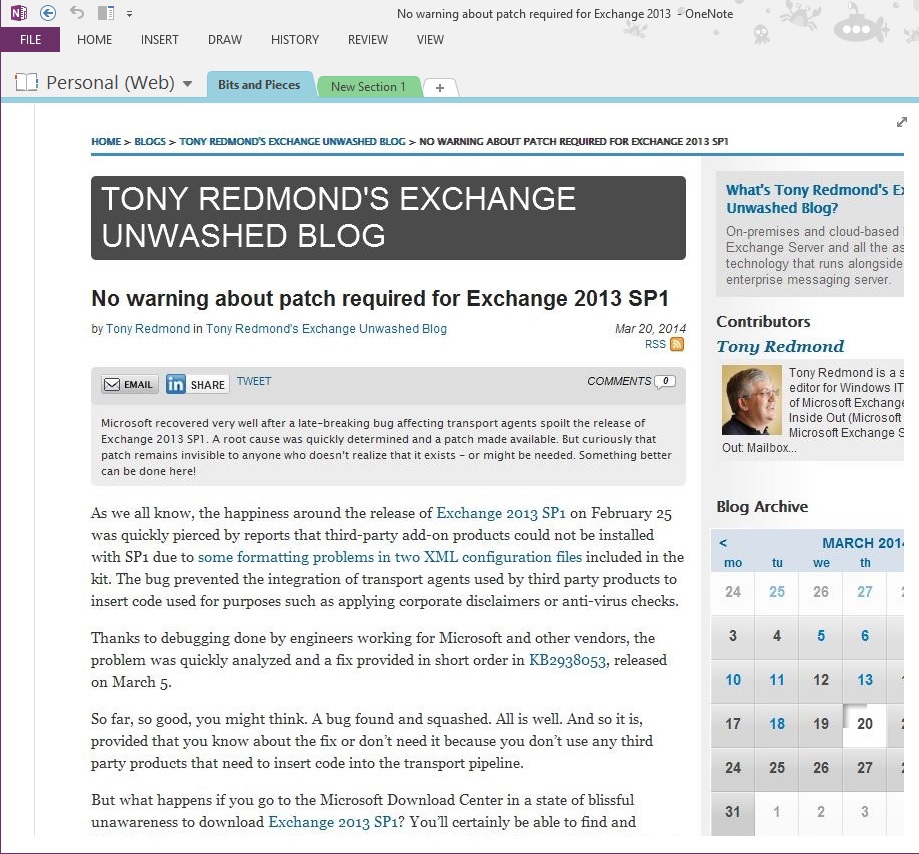Go back using the Back arrow
This screenshot has height=854, width=919.
click(x=48, y=13)
